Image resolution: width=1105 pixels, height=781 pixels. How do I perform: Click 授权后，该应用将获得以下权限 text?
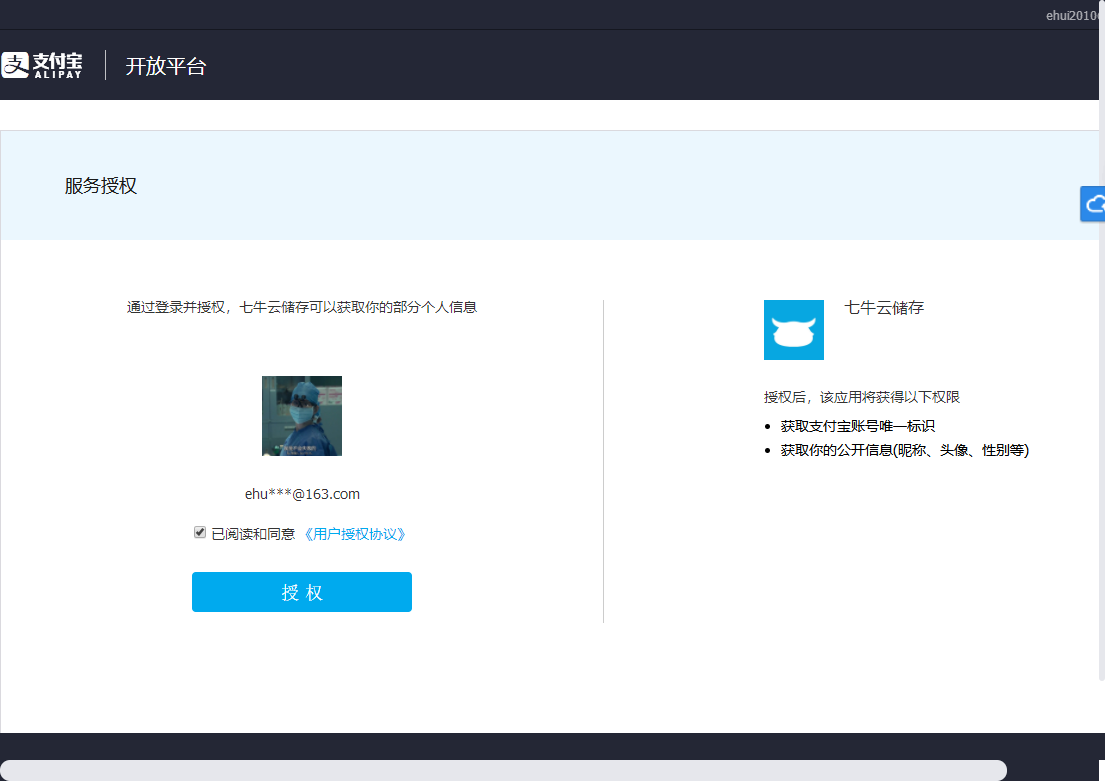(x=862, y=398)
